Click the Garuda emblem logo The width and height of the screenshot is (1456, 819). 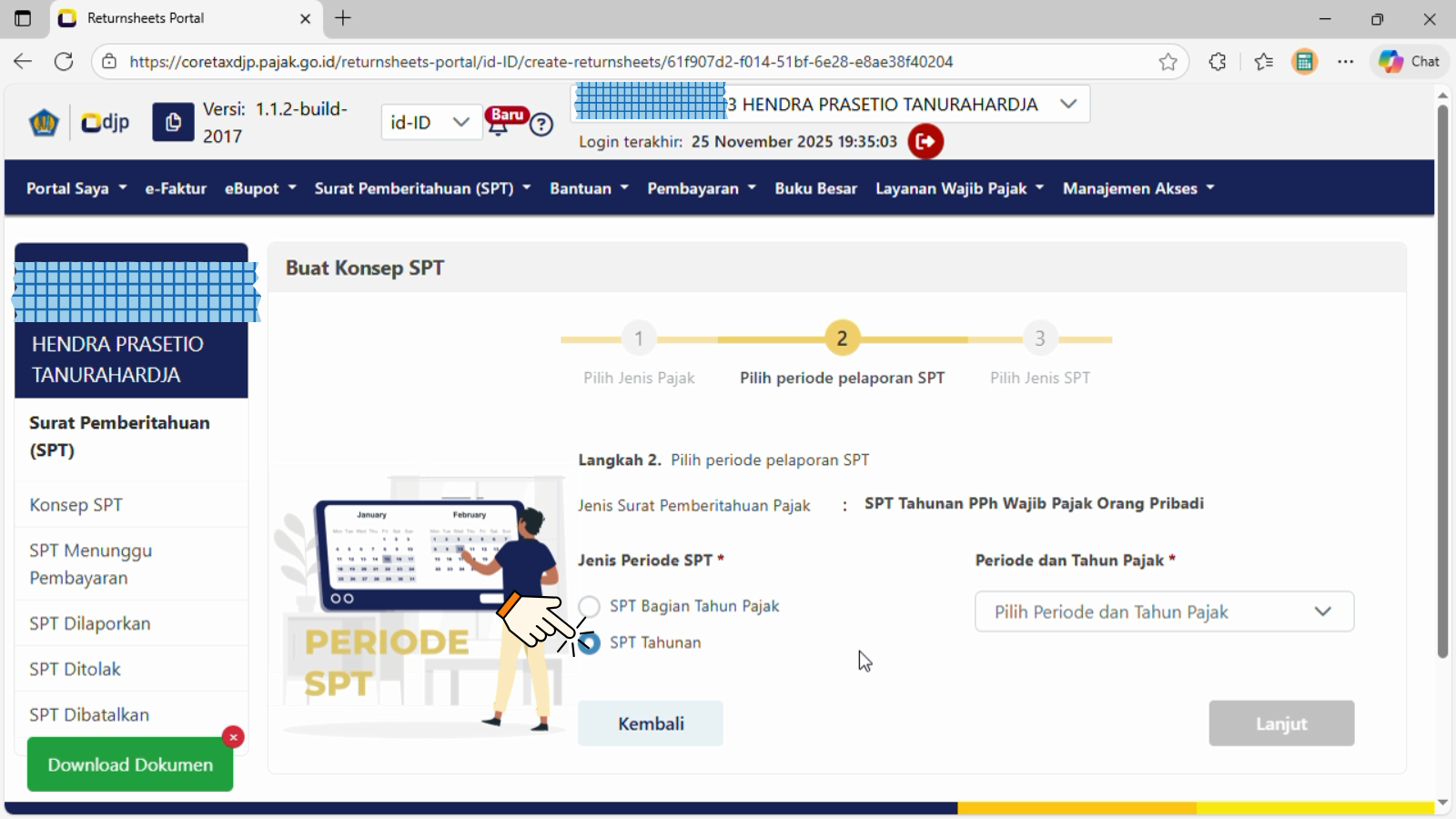[44, 122]
